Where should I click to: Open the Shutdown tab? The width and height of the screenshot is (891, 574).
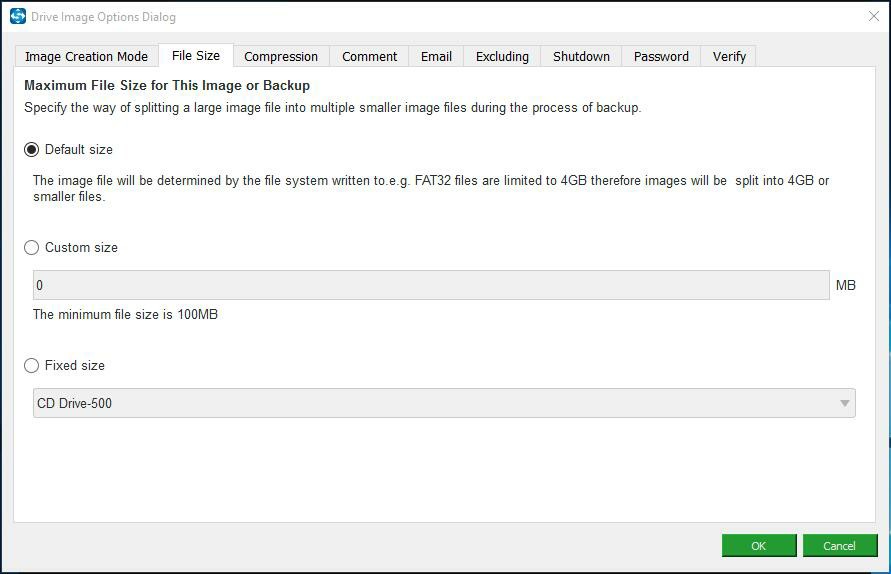[x=581, y=56]
